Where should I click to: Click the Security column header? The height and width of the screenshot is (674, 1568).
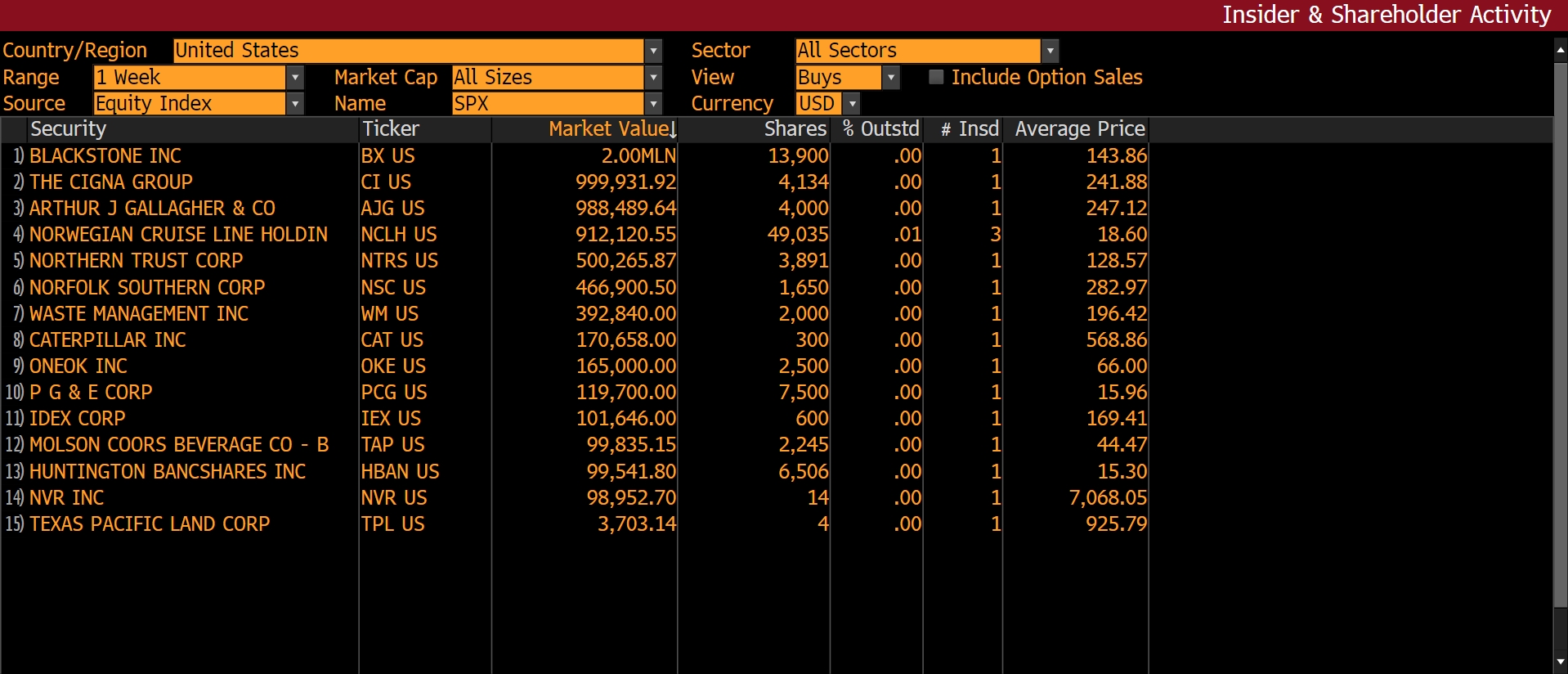(x=69, y=129)
